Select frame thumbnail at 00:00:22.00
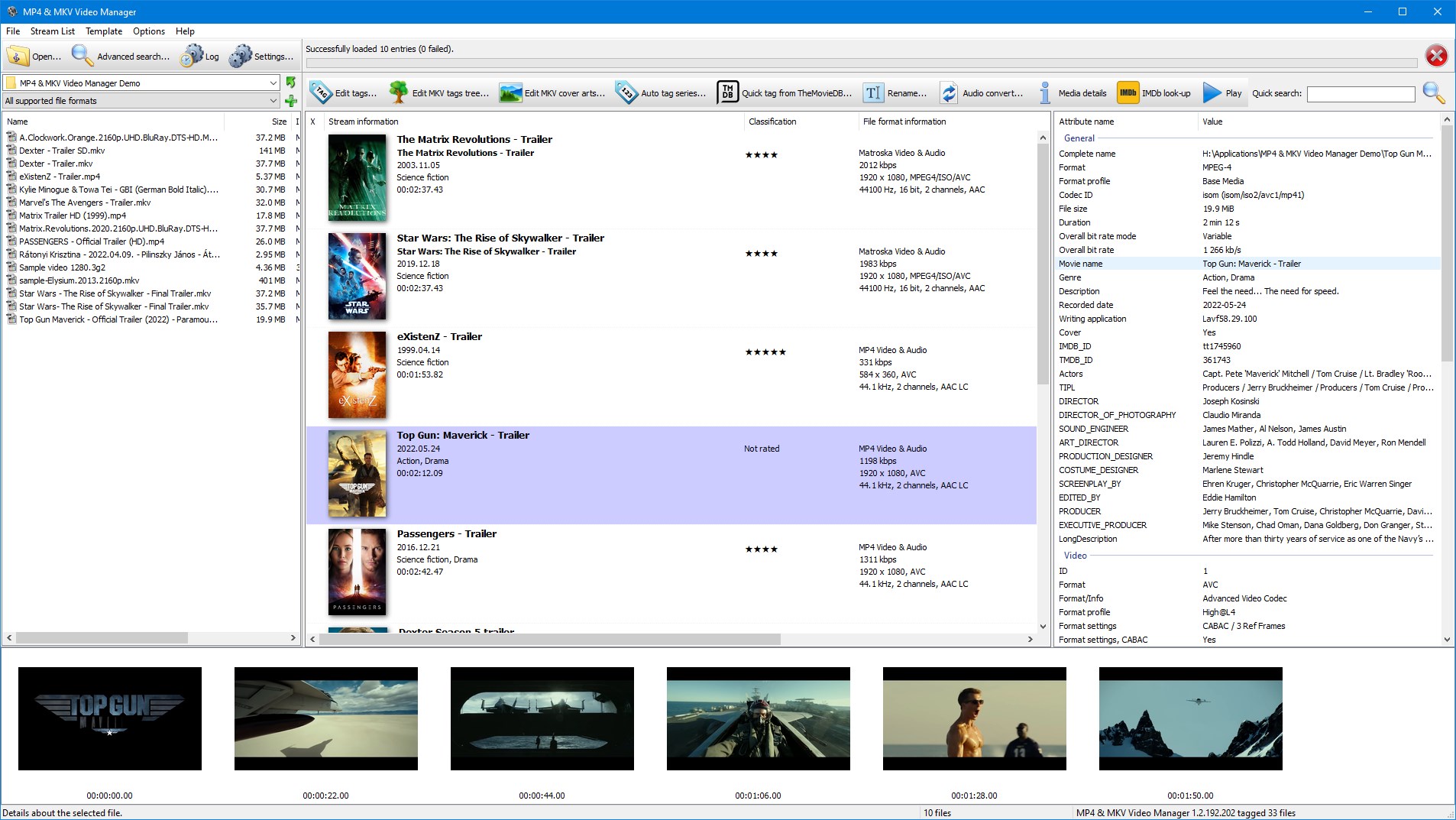The image size is (1456, 820). [326, 718]
